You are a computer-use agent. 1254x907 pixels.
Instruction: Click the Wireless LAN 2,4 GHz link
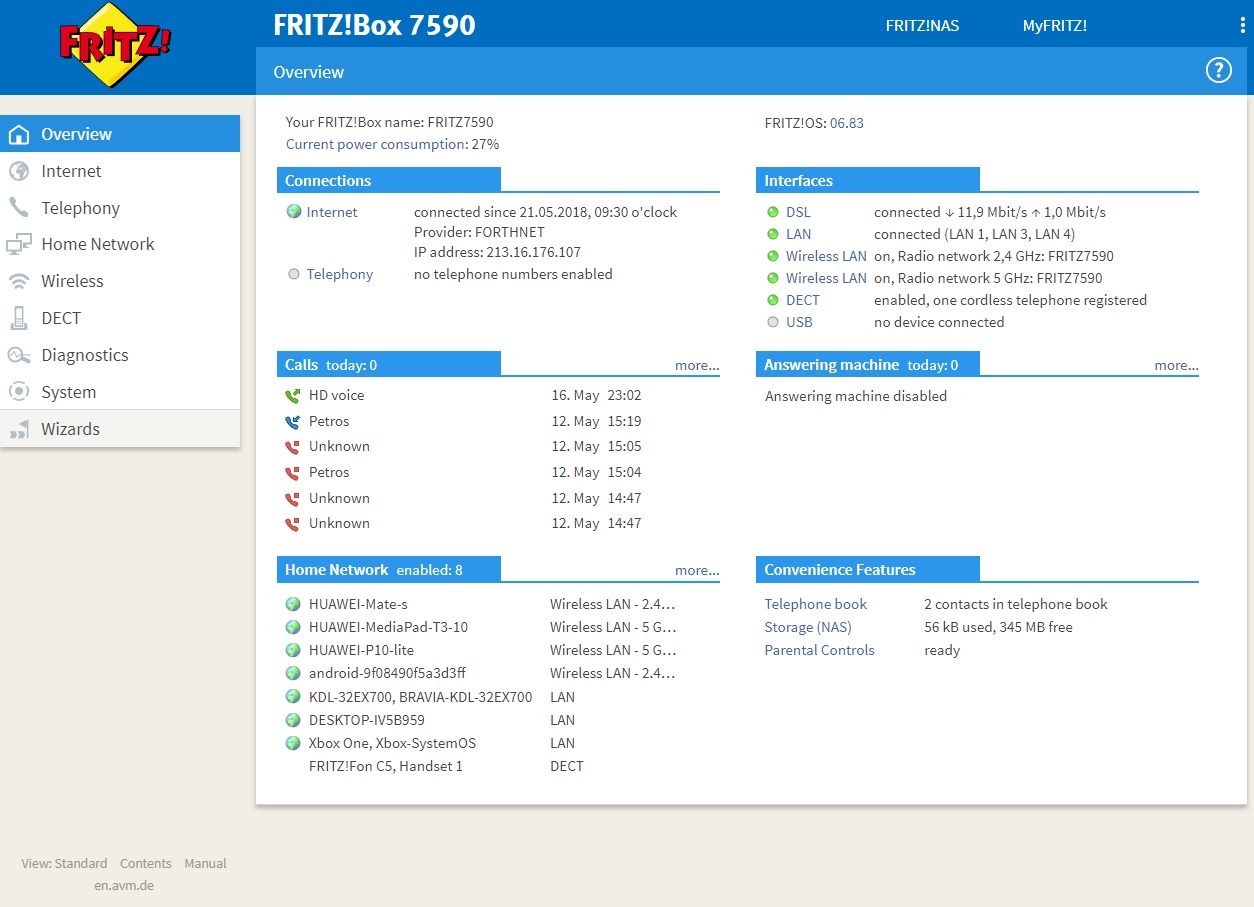click(x=826, y=256)
